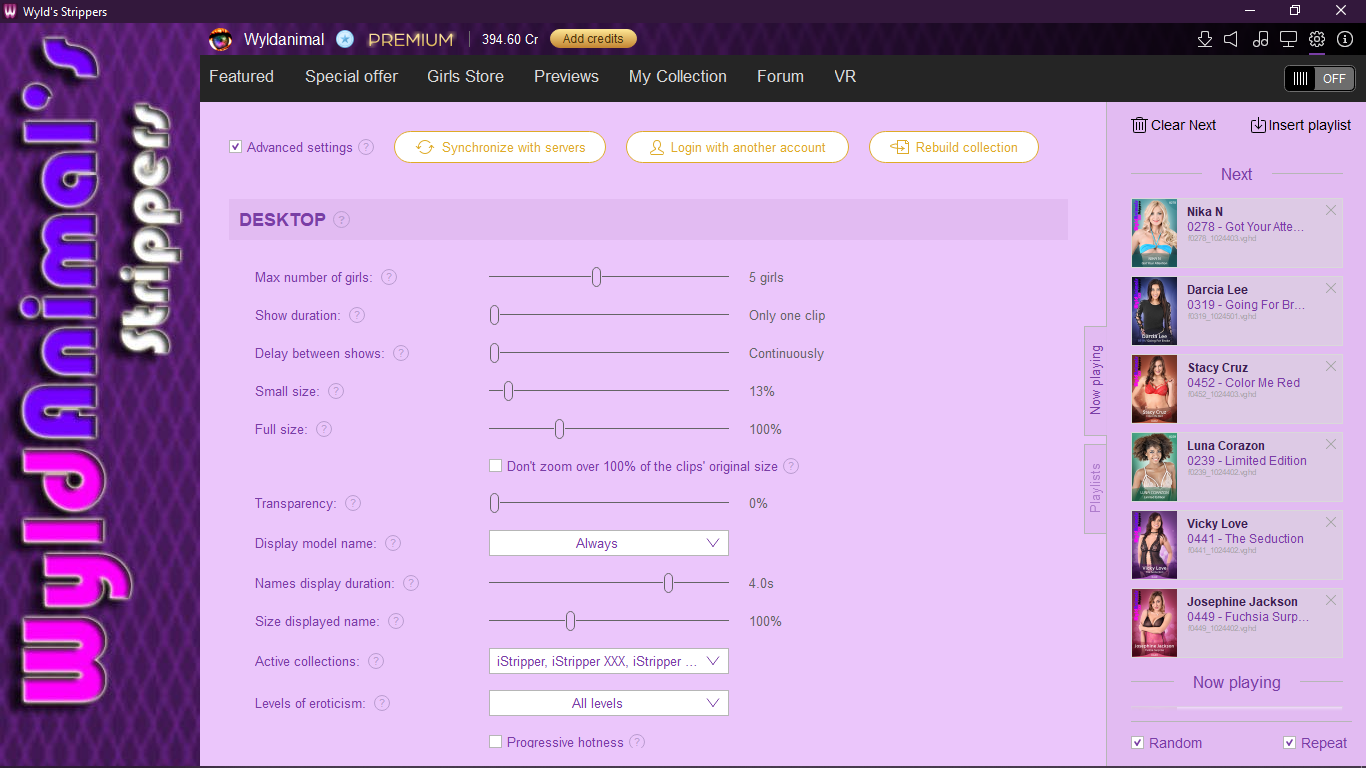
Task: Open Levels of eroticism dropdown
Action: pyautogui.click(x=609, y=703)
